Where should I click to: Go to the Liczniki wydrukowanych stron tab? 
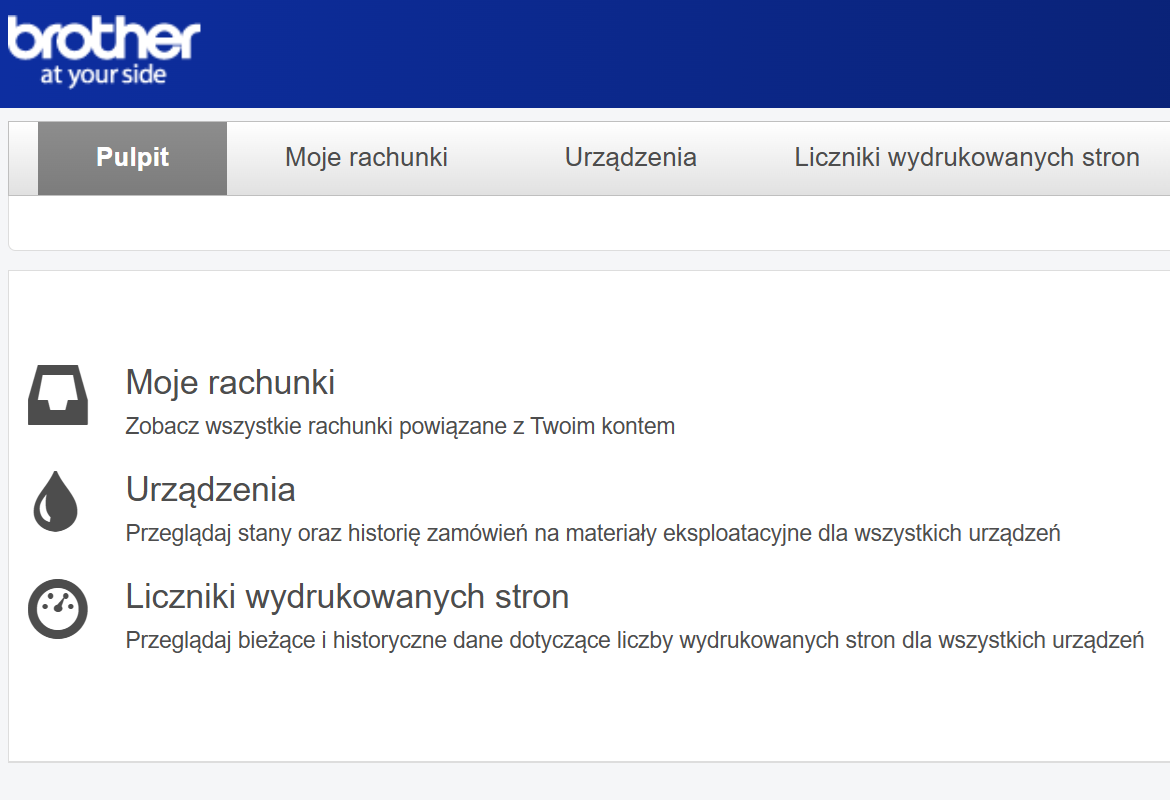pos(966,158)
